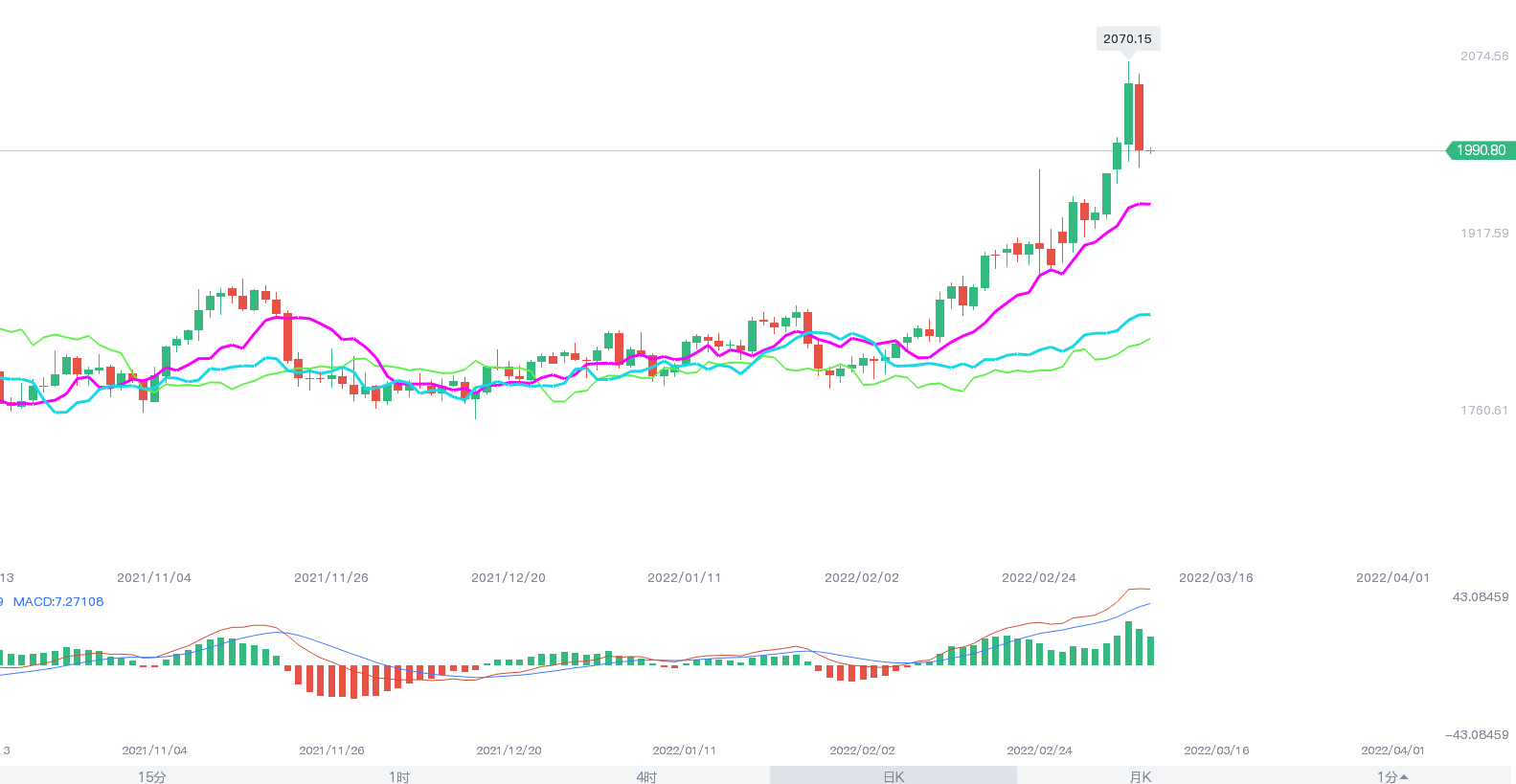Click the crosshair marker on current price line
1516x784 pixels.
(x=1151, y=150)
